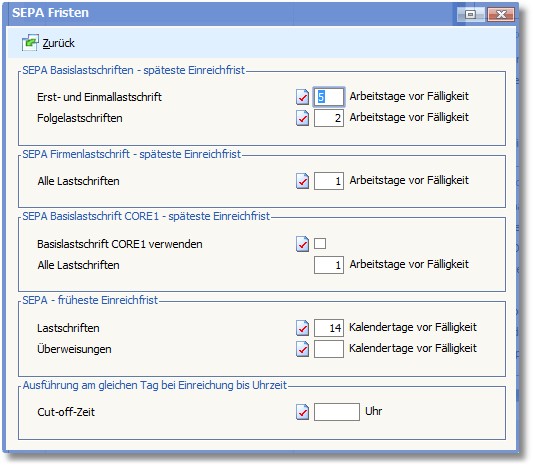Click note icon beside Folgelastschriften
This screenshot has height=467, width=533.
tap(302, 118)
